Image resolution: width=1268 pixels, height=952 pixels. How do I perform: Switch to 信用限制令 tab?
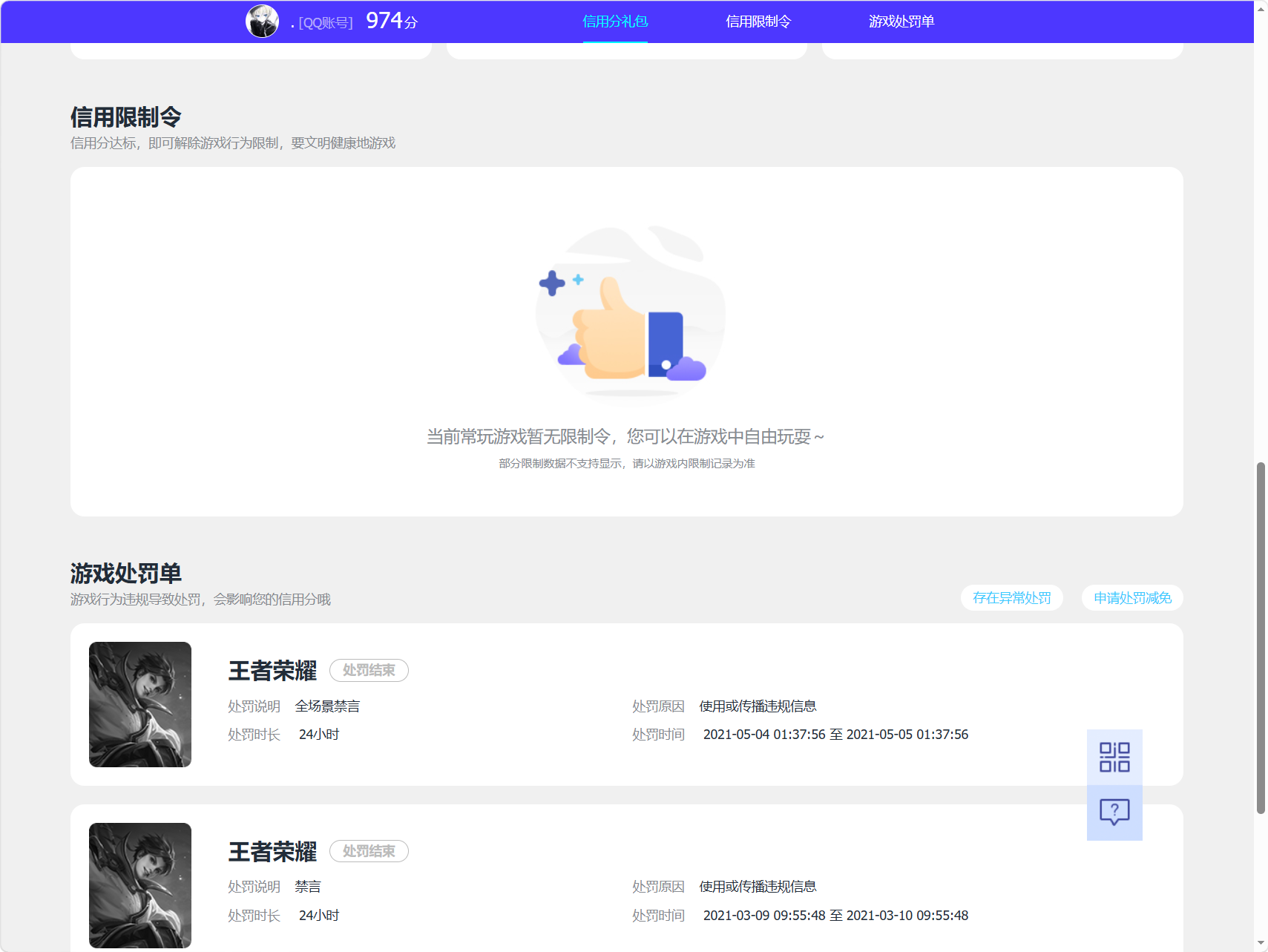click(758, 22)
